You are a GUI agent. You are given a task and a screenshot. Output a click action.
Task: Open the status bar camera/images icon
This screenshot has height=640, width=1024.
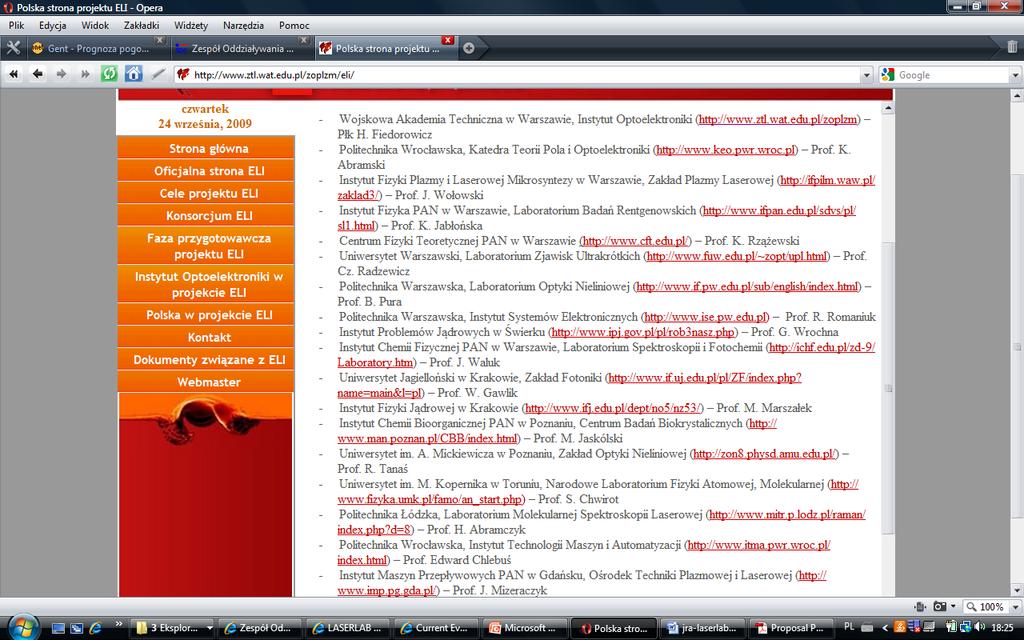point(939,606)
